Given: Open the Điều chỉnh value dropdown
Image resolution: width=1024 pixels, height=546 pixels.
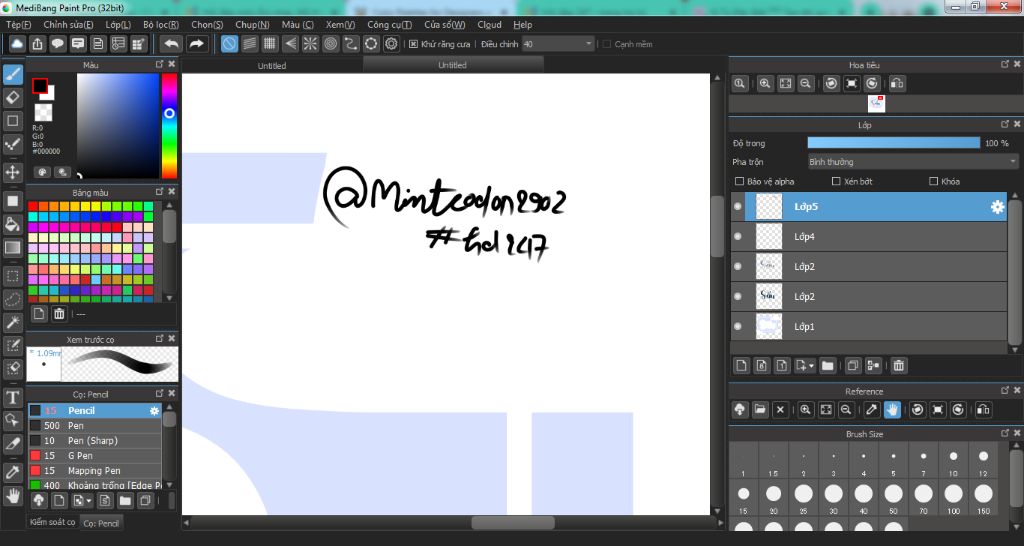Looking at the screenshot, I should pyautogui.click(x=558, y=44).
